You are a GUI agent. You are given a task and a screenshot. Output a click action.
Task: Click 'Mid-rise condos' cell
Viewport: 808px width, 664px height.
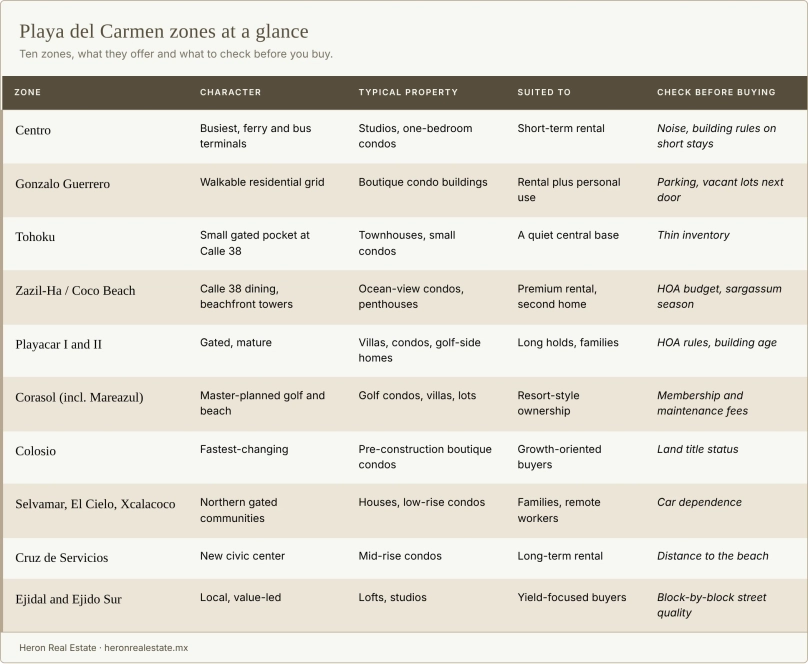coord(400,556)
